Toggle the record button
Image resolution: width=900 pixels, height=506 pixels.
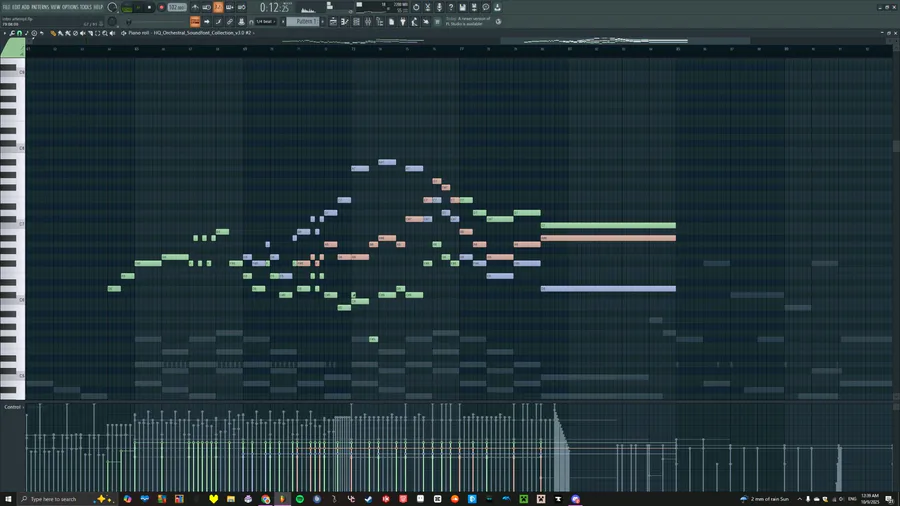(x=161, y=7)
